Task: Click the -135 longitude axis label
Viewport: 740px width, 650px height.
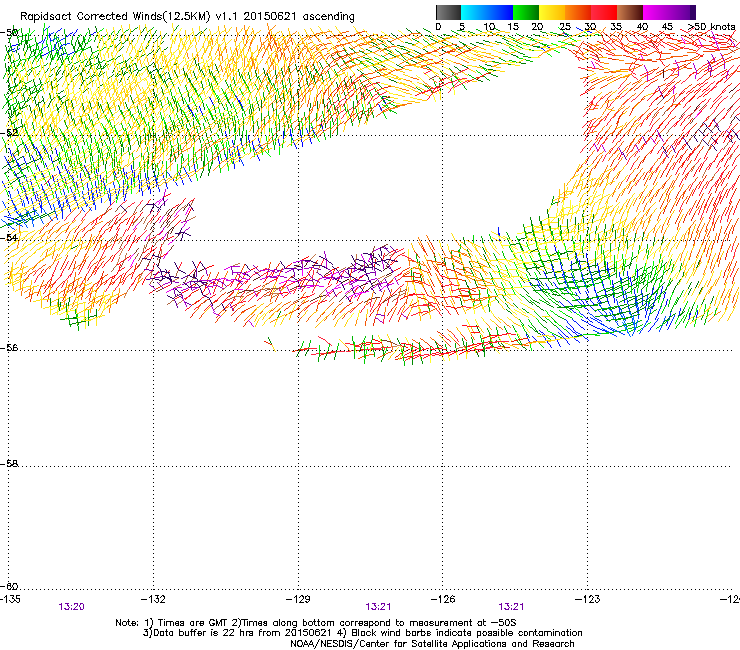Action: click(10, 599)
